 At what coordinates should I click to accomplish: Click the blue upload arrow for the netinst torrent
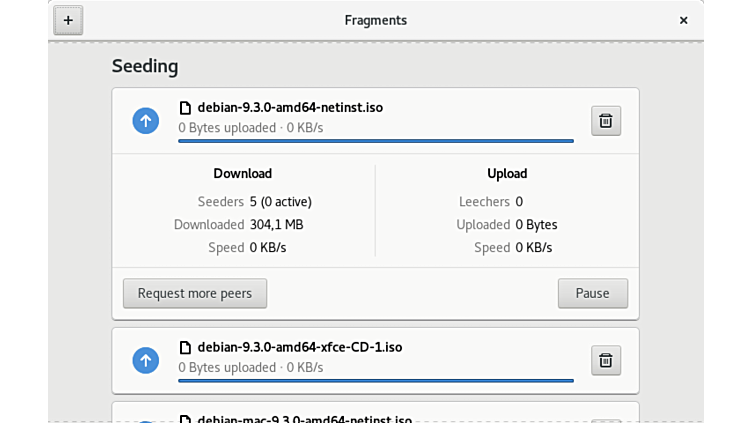[146, 121]
